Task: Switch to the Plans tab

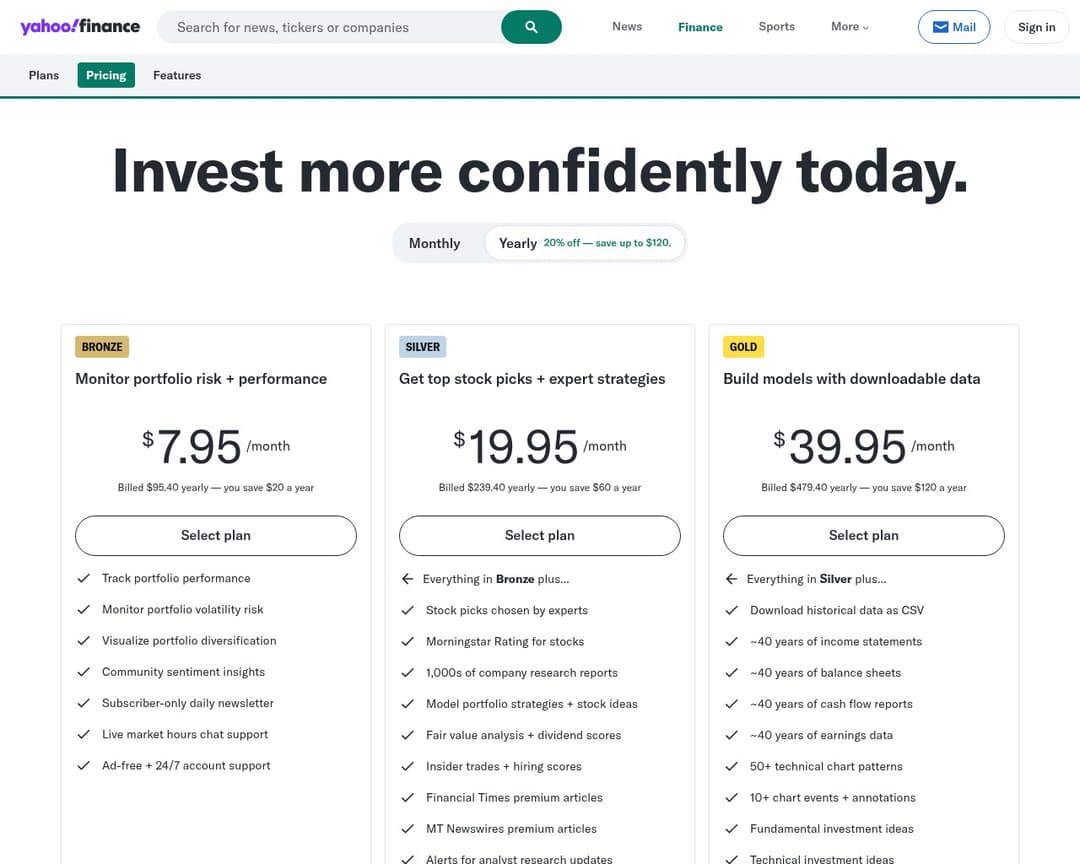Action: pyautogui.click(x=43, y=75)
